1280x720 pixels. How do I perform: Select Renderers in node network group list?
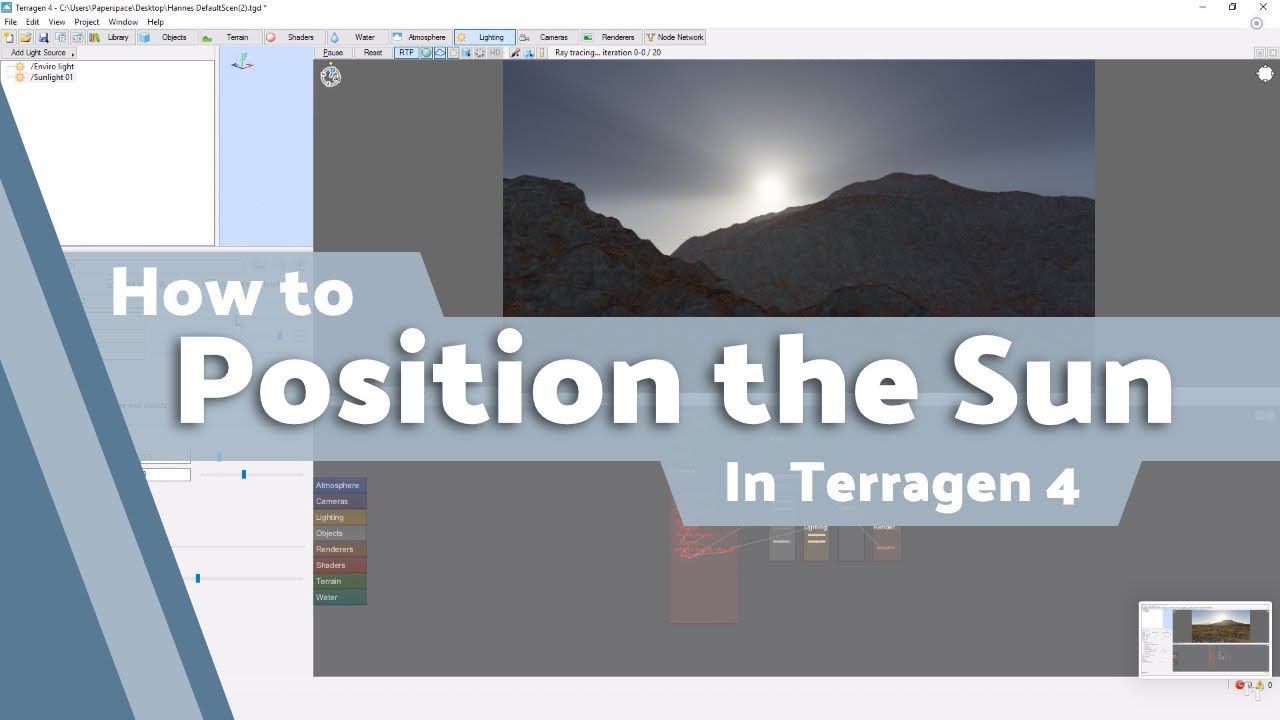(x=340, y=549)
